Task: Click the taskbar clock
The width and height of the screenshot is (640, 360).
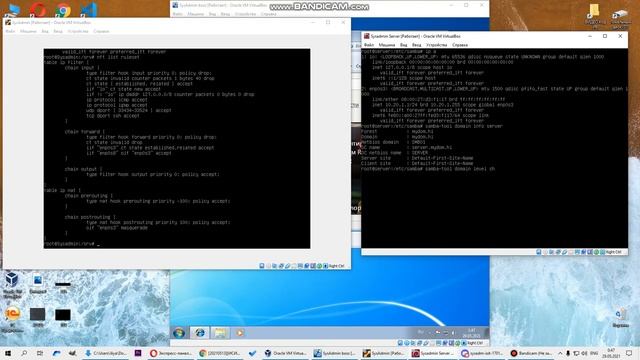Action: pos(611,353)
